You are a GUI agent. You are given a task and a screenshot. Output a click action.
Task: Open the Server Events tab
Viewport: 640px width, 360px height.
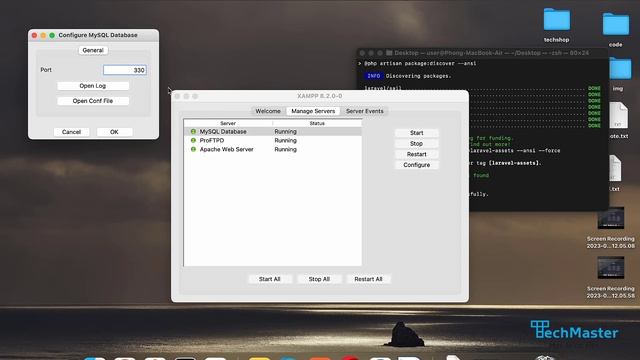364,111
